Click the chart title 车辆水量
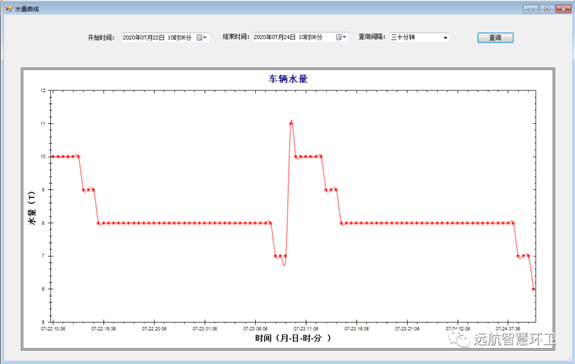Screen dimensions: 575x364 (288, 79)
